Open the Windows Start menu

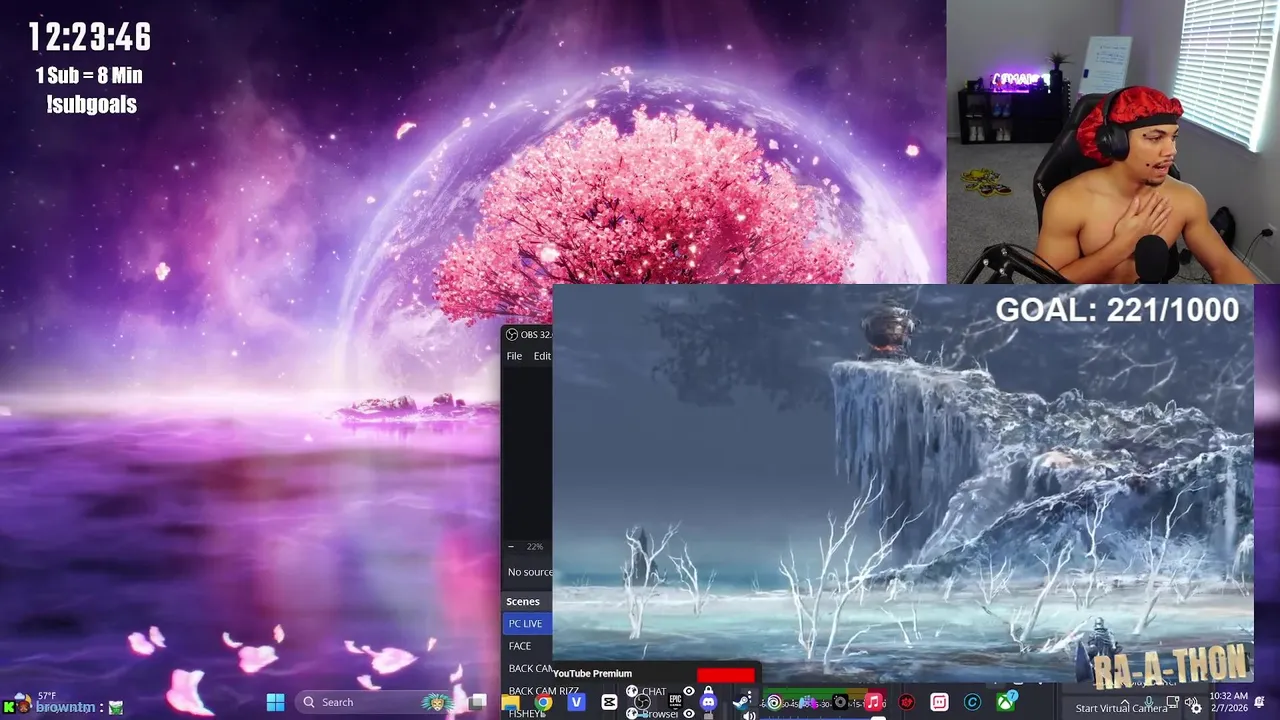point(275,702)
